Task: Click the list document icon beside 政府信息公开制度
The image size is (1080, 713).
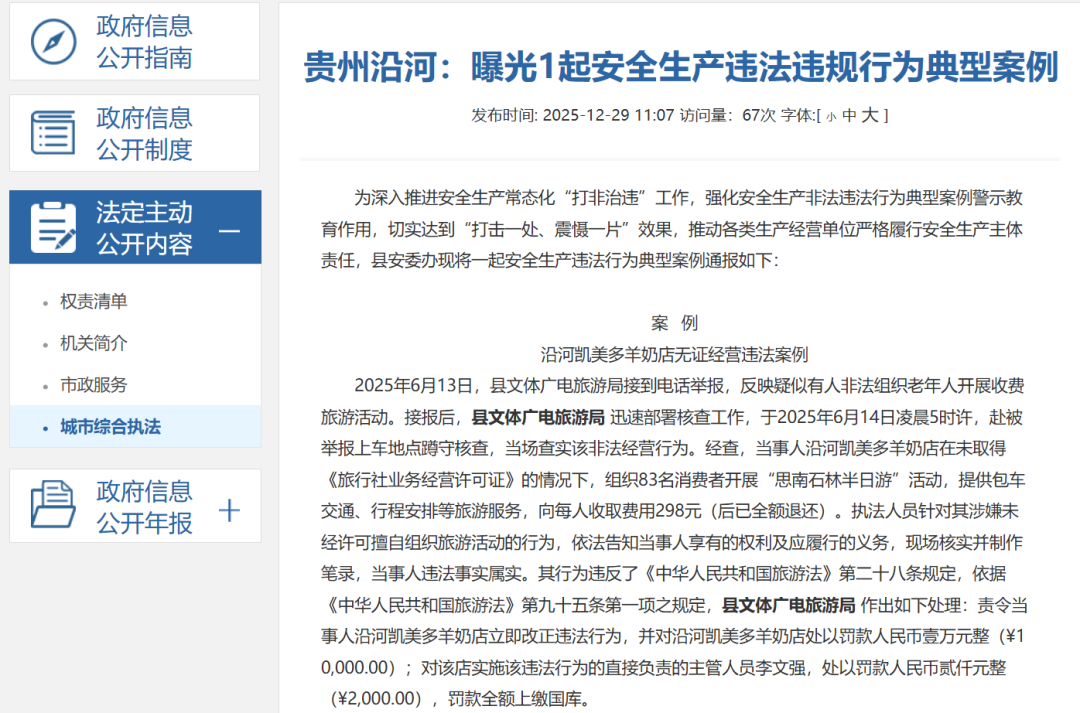Action: click(53, 133)
